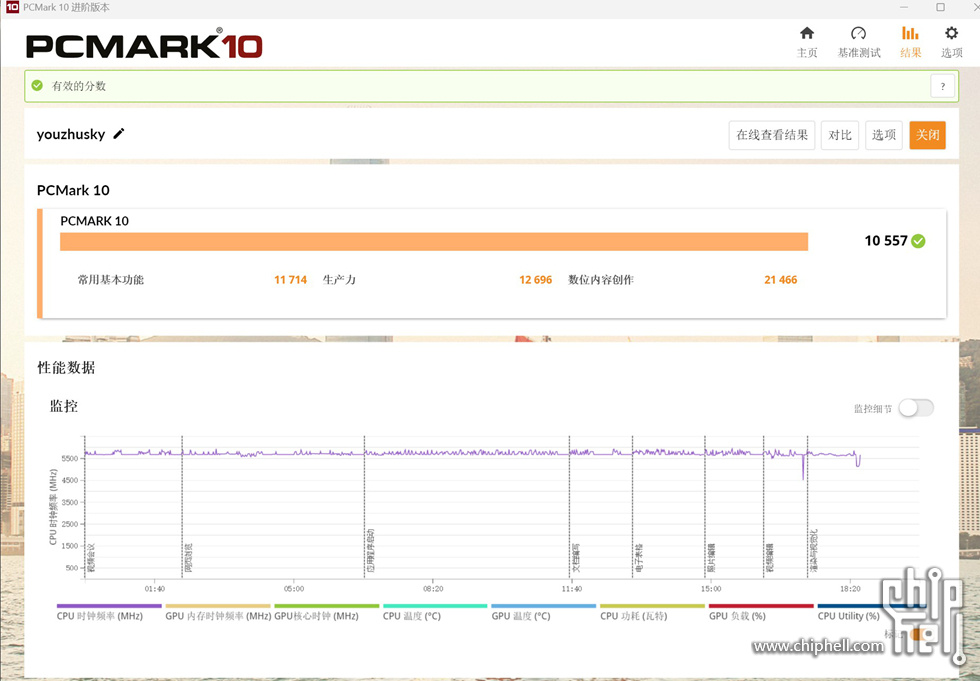
Task: Toggle the CPU 功耗 (瓦特) legend series
Action: (652, 612)
